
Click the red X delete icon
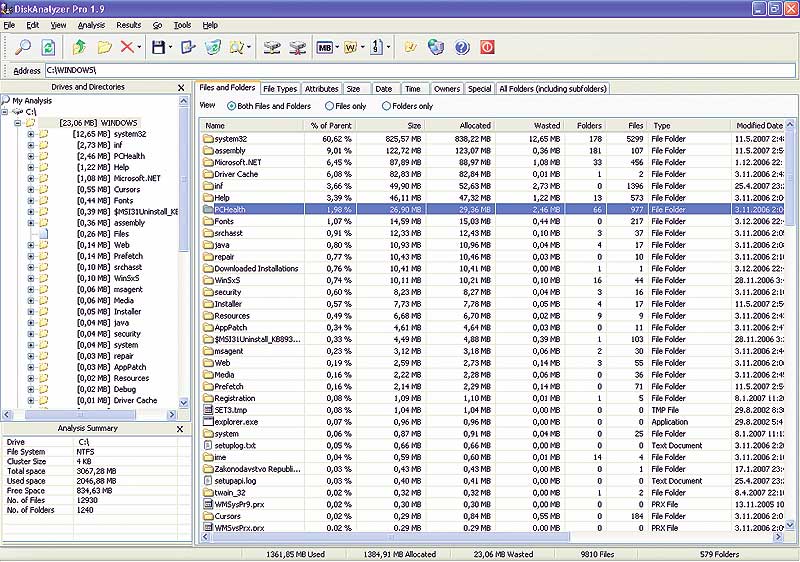[127, 47]
